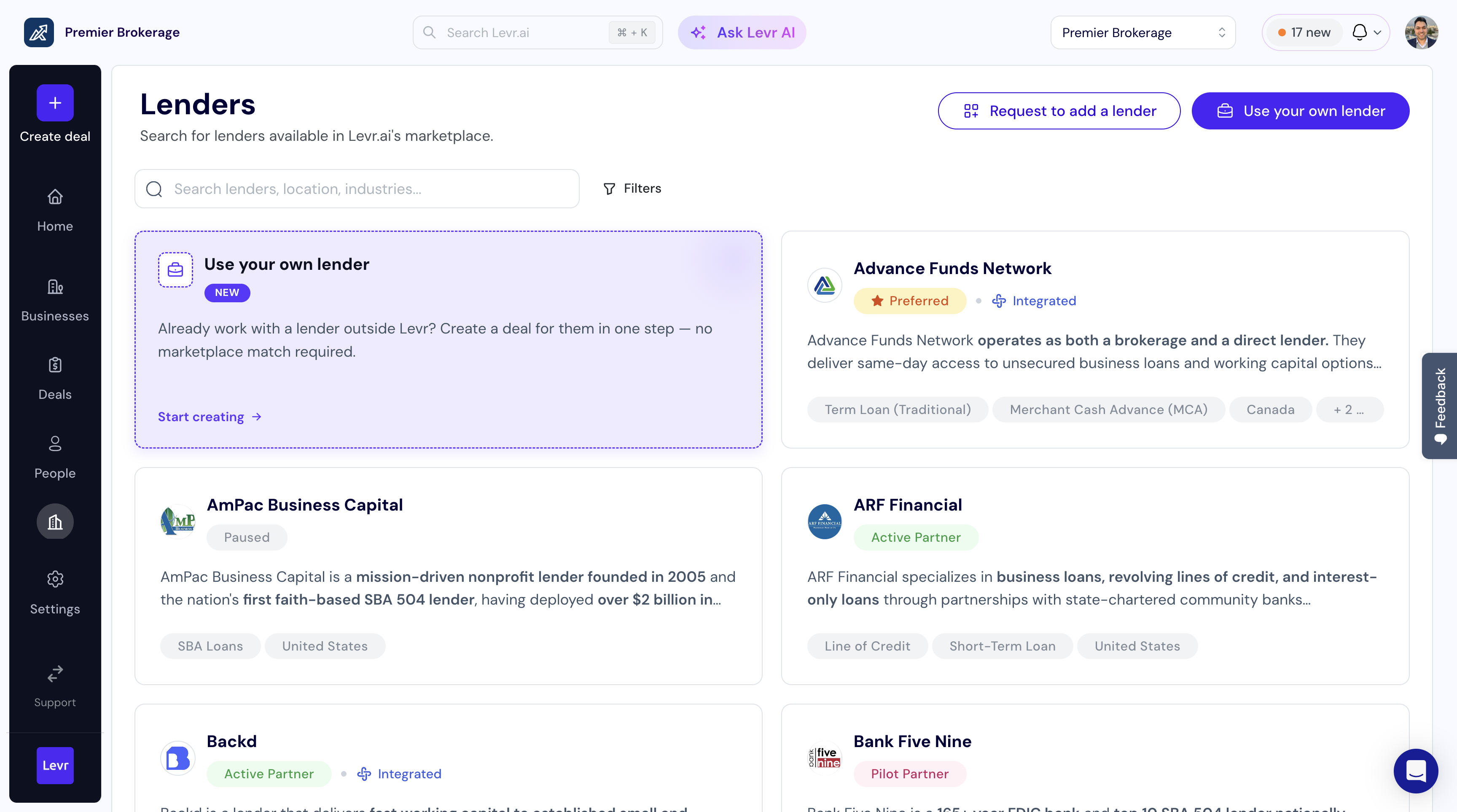Open the Backd lender title
The image size is (1457, 812).
coord(232,741)
